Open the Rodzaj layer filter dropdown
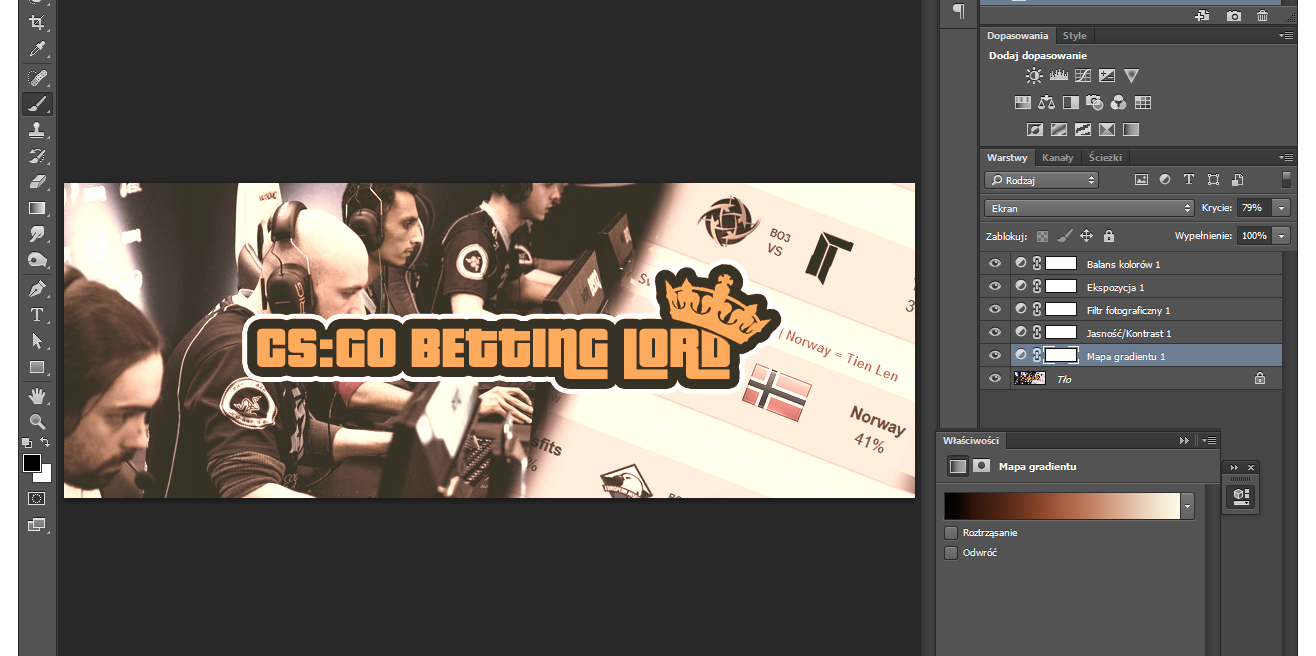Viewport: 1316px width, 656px height. tap(1041, 180)
